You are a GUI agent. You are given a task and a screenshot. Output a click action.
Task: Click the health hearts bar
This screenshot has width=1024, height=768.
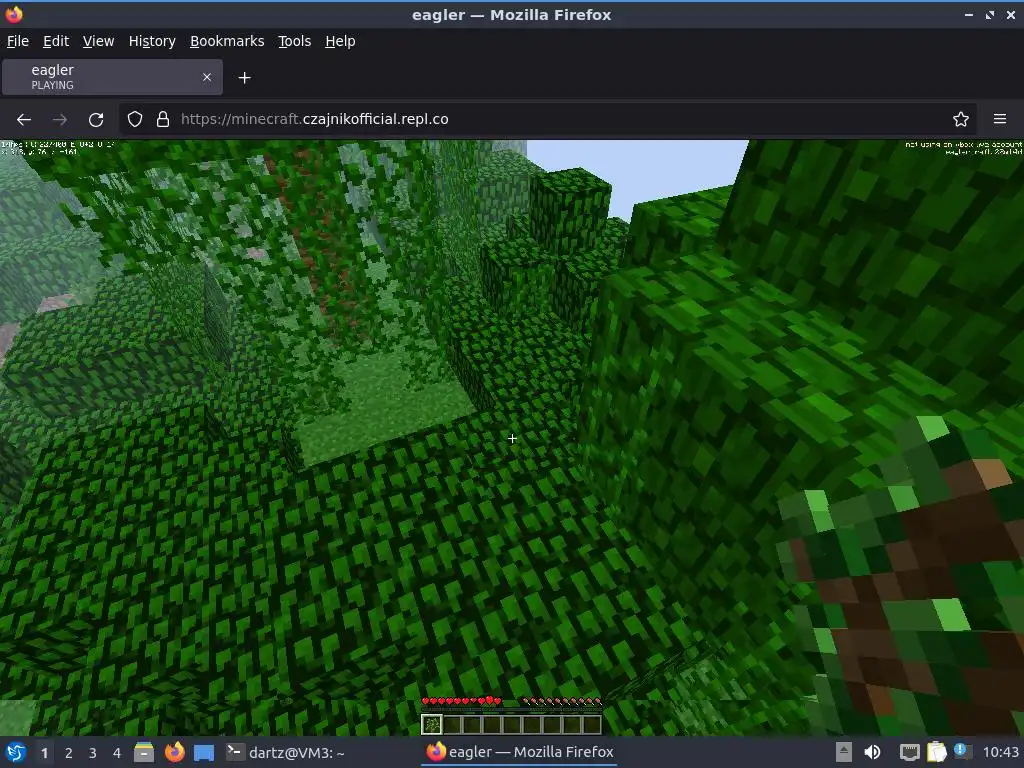[x=462, y=701]
